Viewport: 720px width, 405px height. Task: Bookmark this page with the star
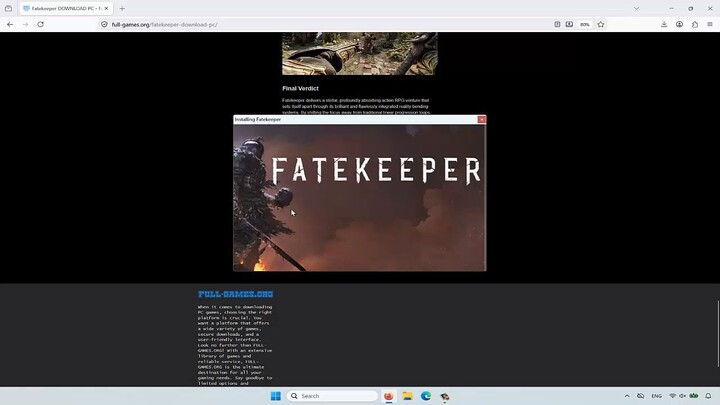(x=601, y=24)
